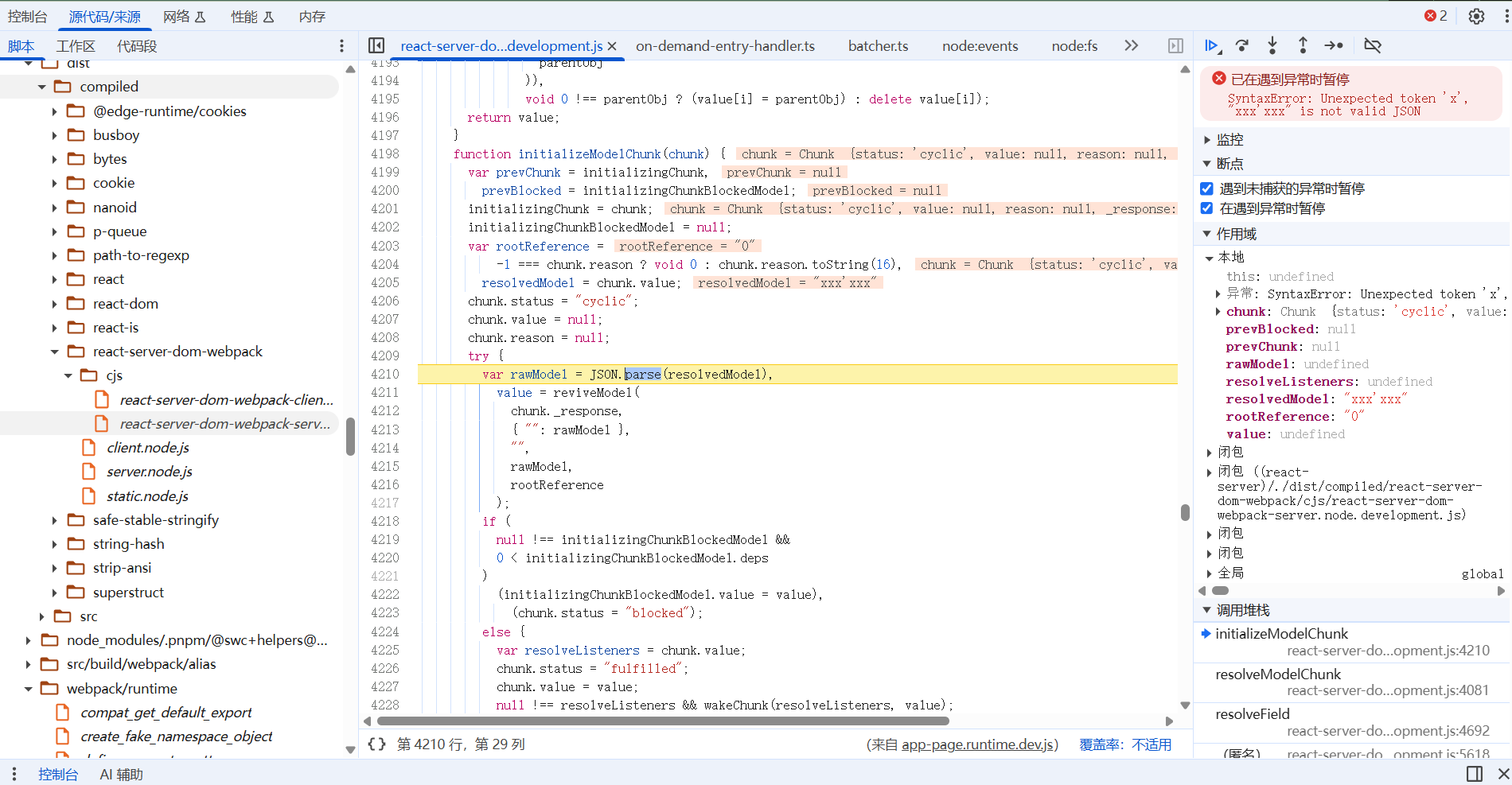Open the app-page.runtime.dev.js source link
The image size is (1512, 785).
(978, 744)
